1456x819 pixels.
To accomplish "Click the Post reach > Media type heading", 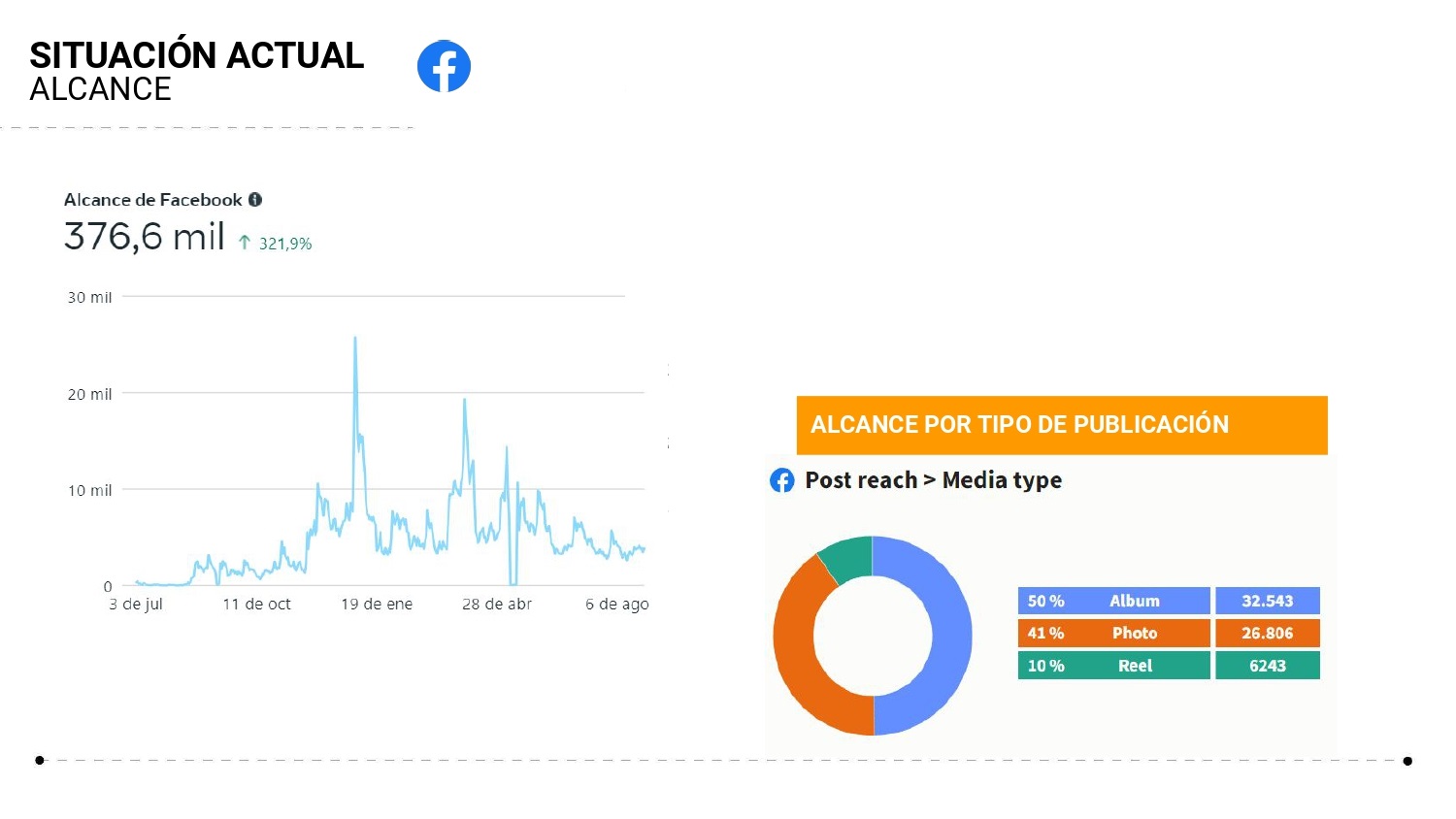I will point(933,480).
